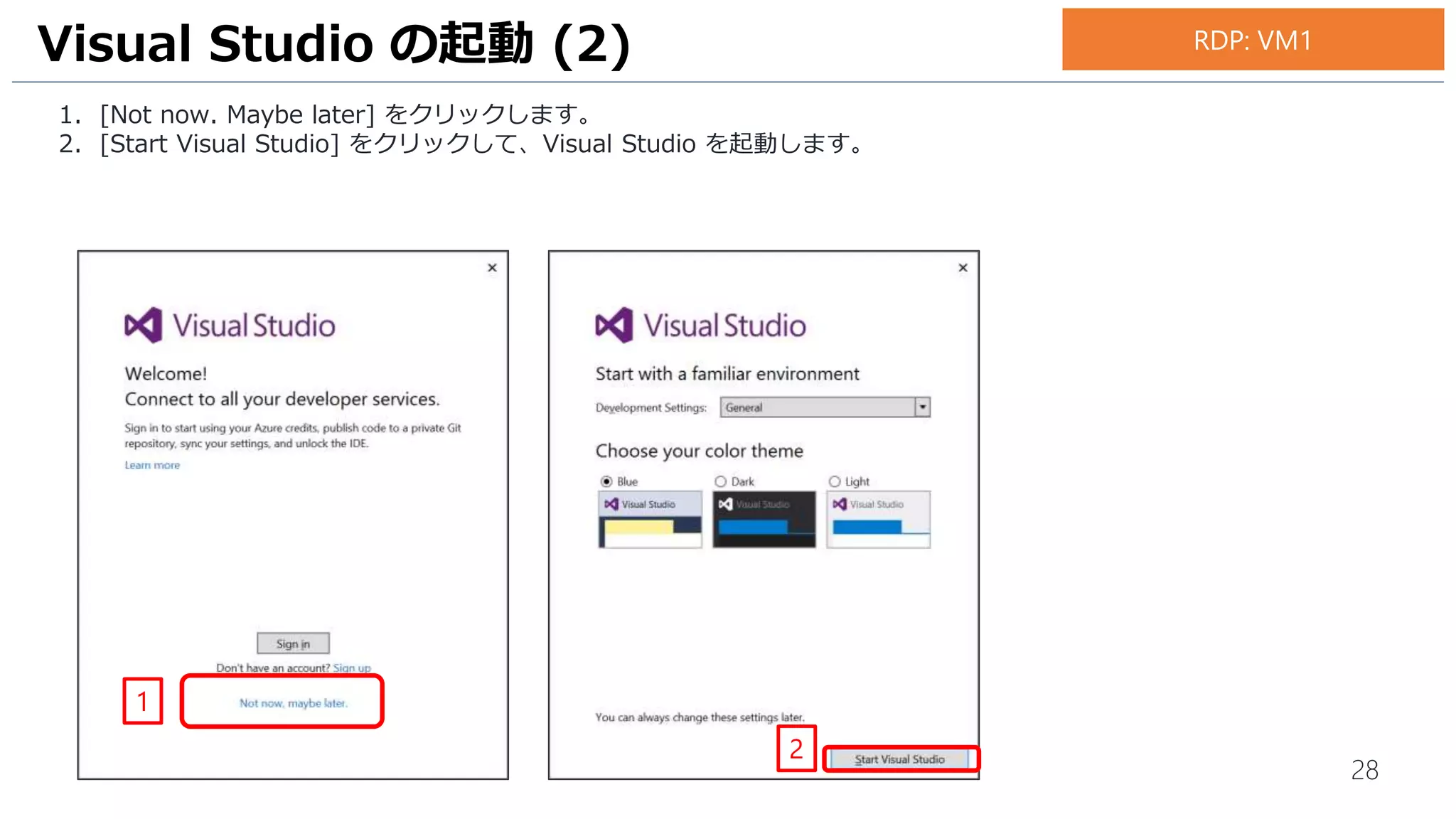Click 'You can always change these settings later.' text

[700, 717]
